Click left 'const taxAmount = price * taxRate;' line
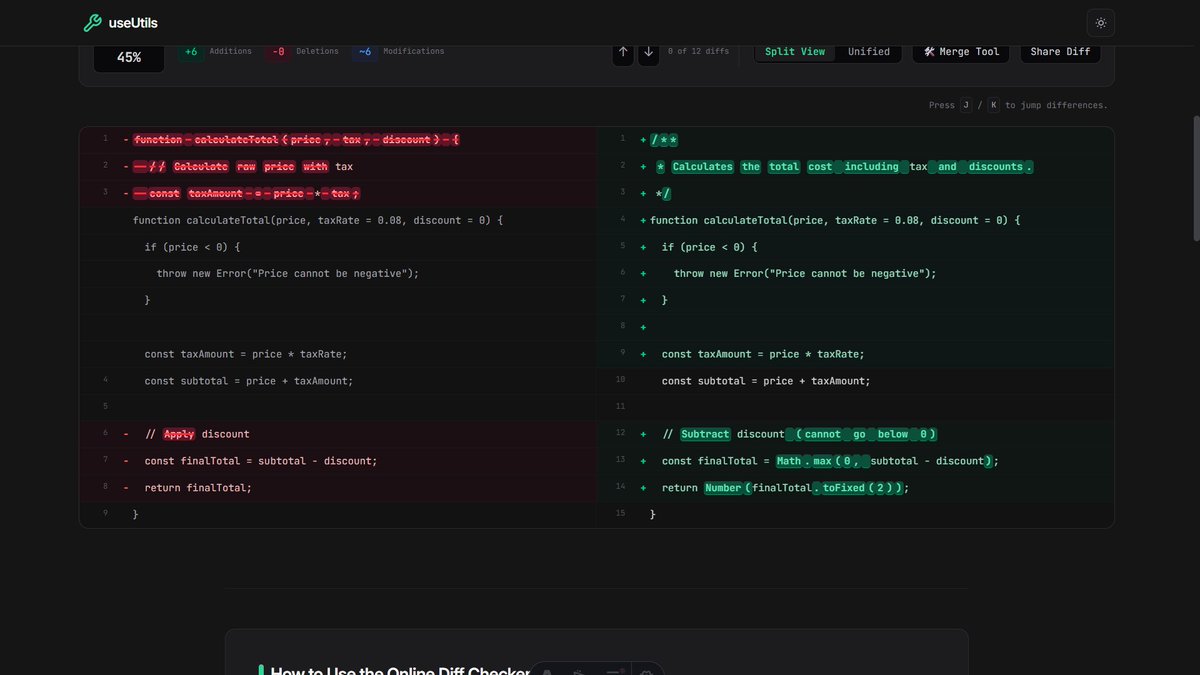 (338, 354)
